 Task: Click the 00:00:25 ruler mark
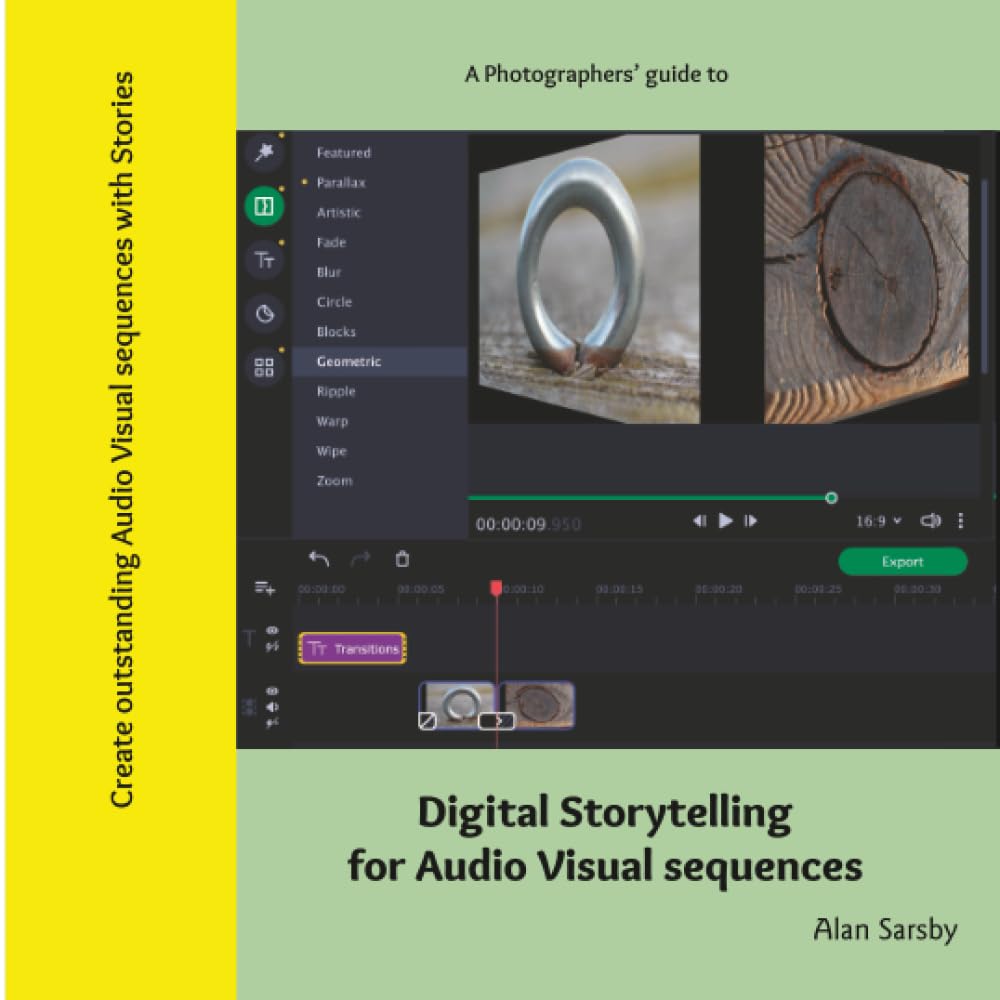818,589
